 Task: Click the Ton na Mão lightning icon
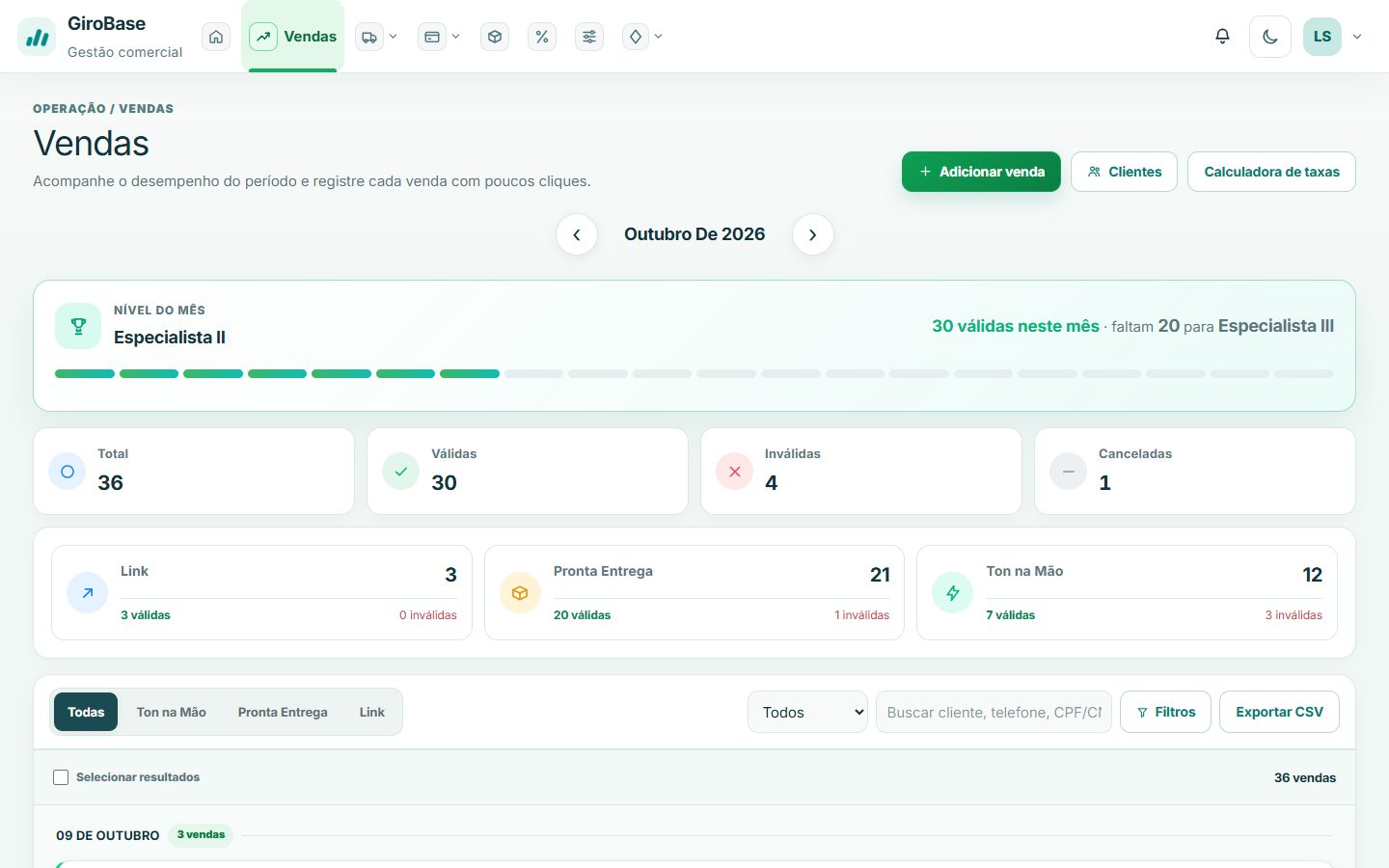(x=953, y=593)
